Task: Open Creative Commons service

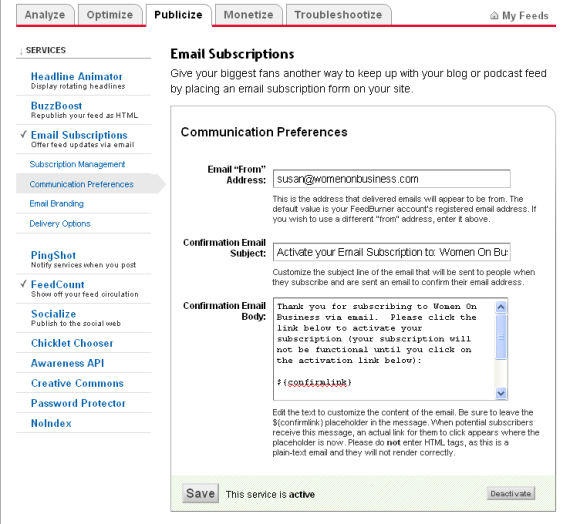Action: (77, 383)
